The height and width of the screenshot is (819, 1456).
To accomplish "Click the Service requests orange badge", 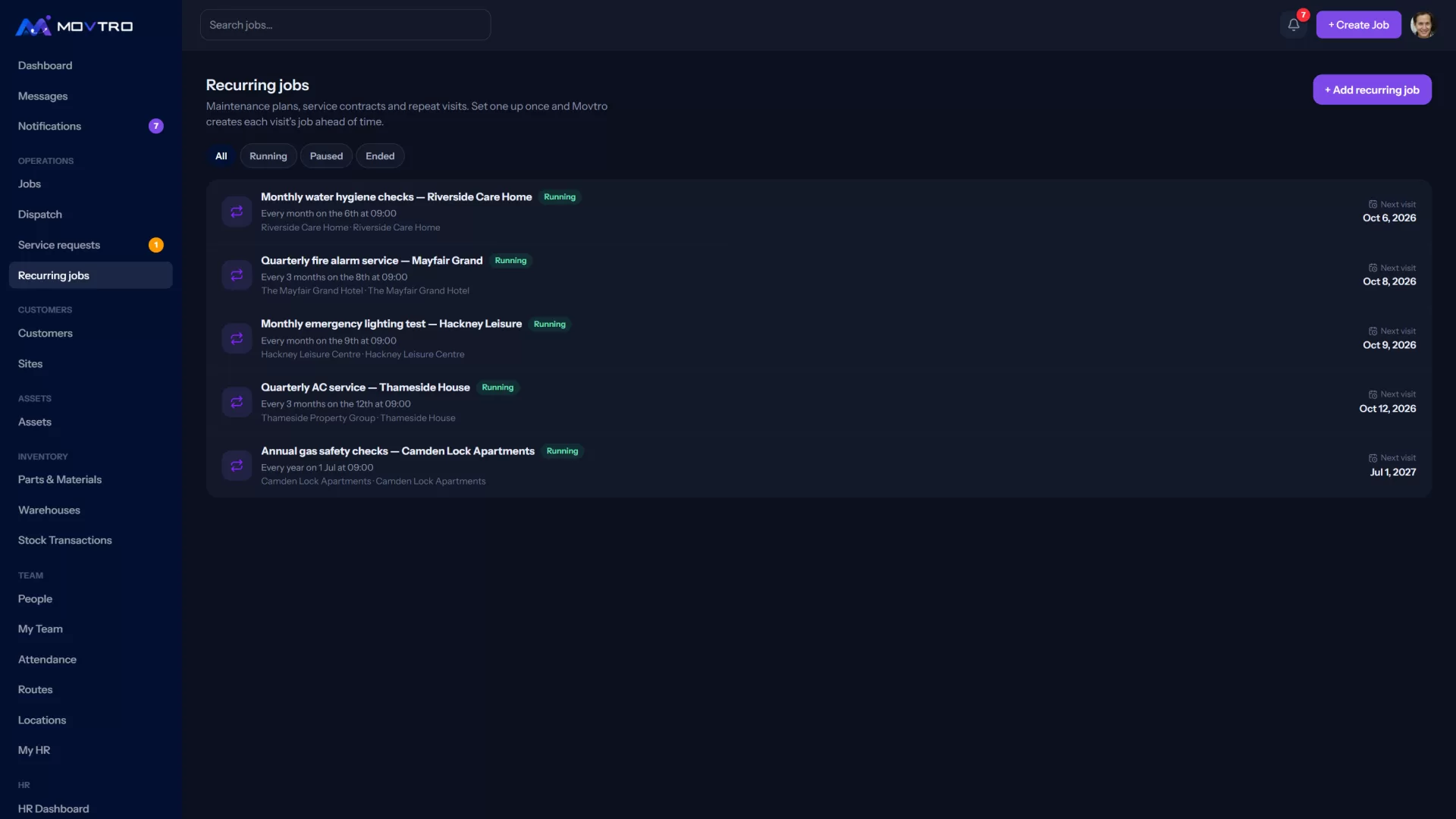I will 156,245.
